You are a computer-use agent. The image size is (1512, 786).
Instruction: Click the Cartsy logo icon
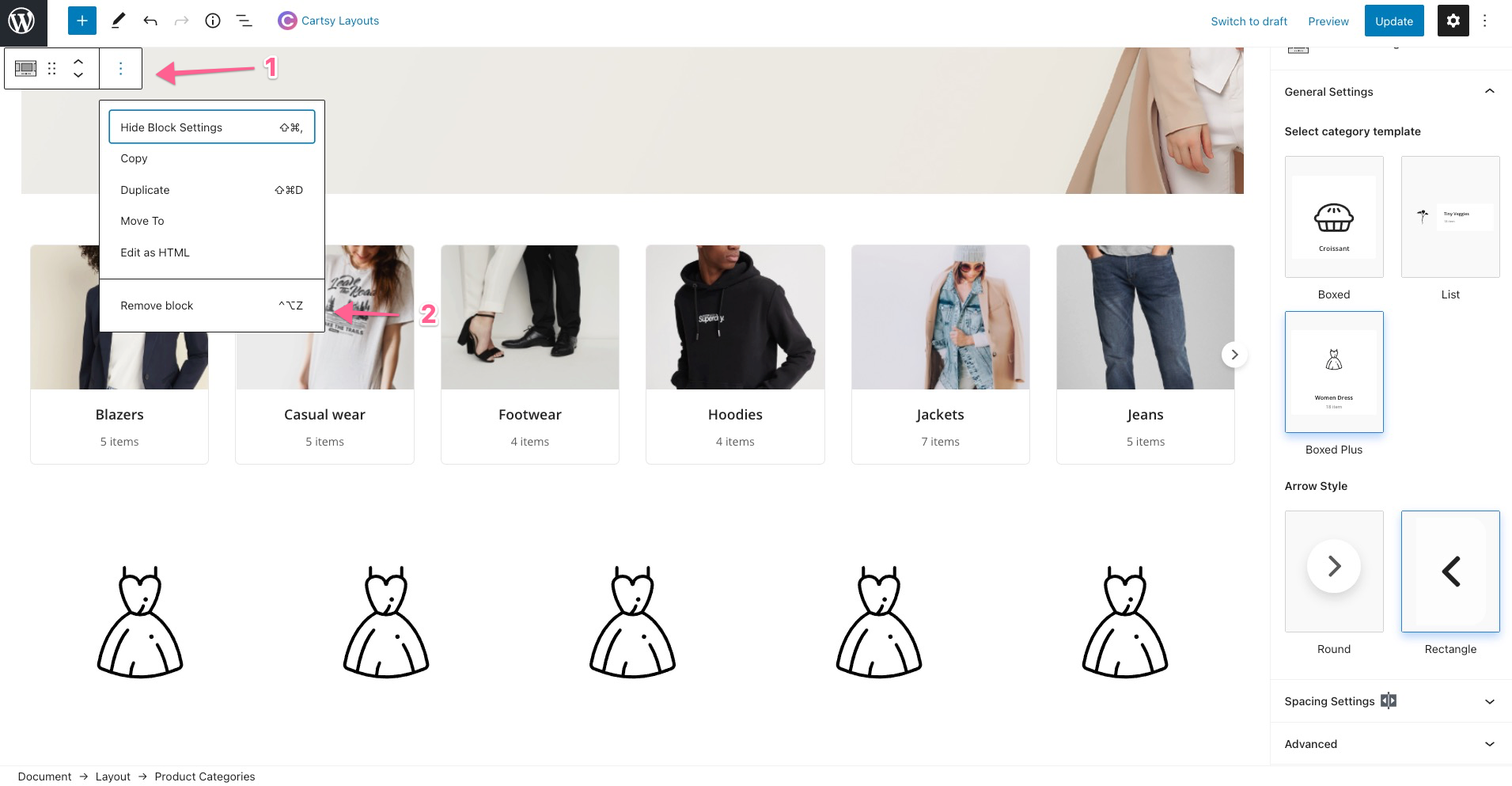[287, 21]
